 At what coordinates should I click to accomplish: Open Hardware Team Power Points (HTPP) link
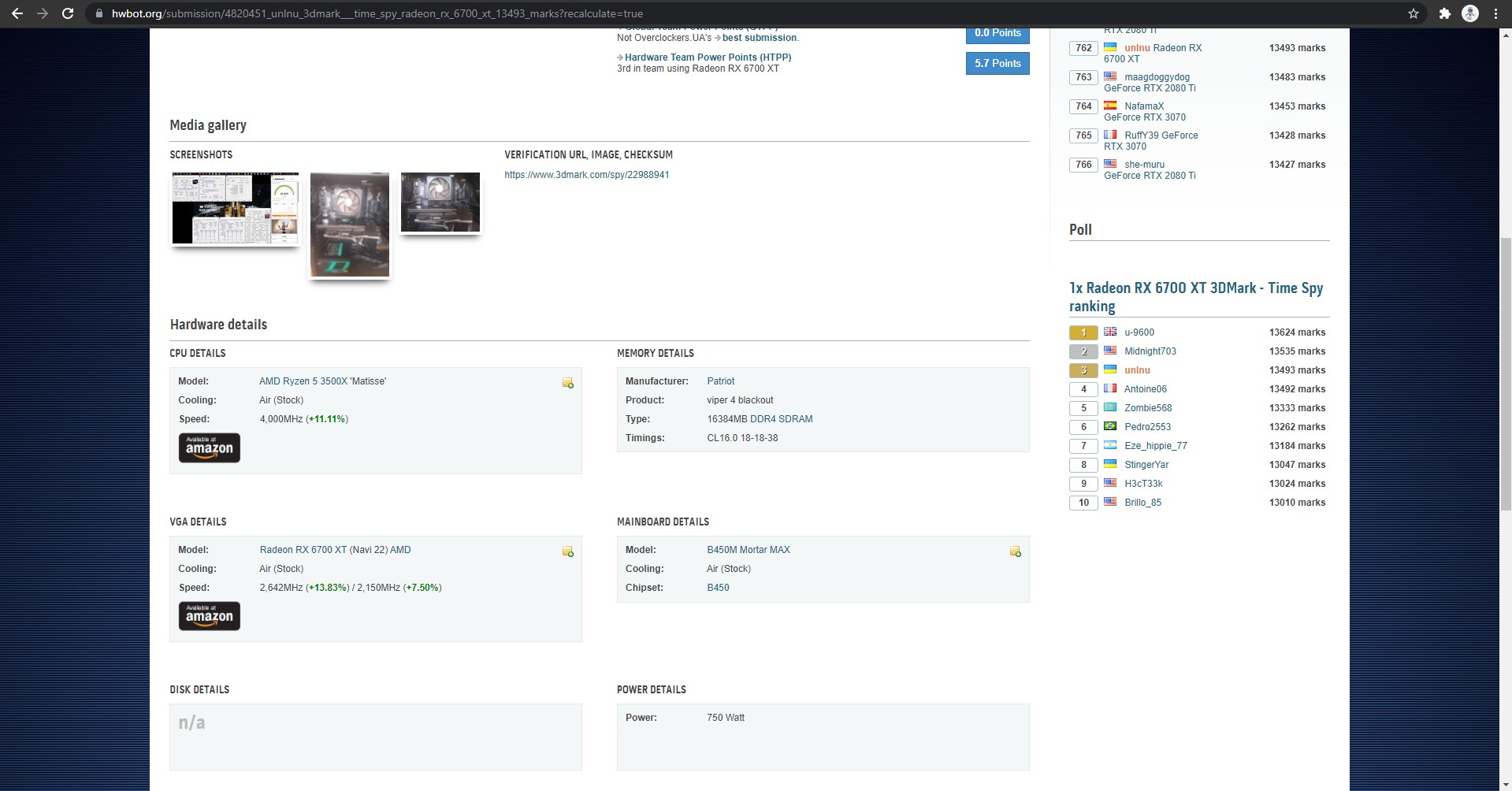(708, 58)
